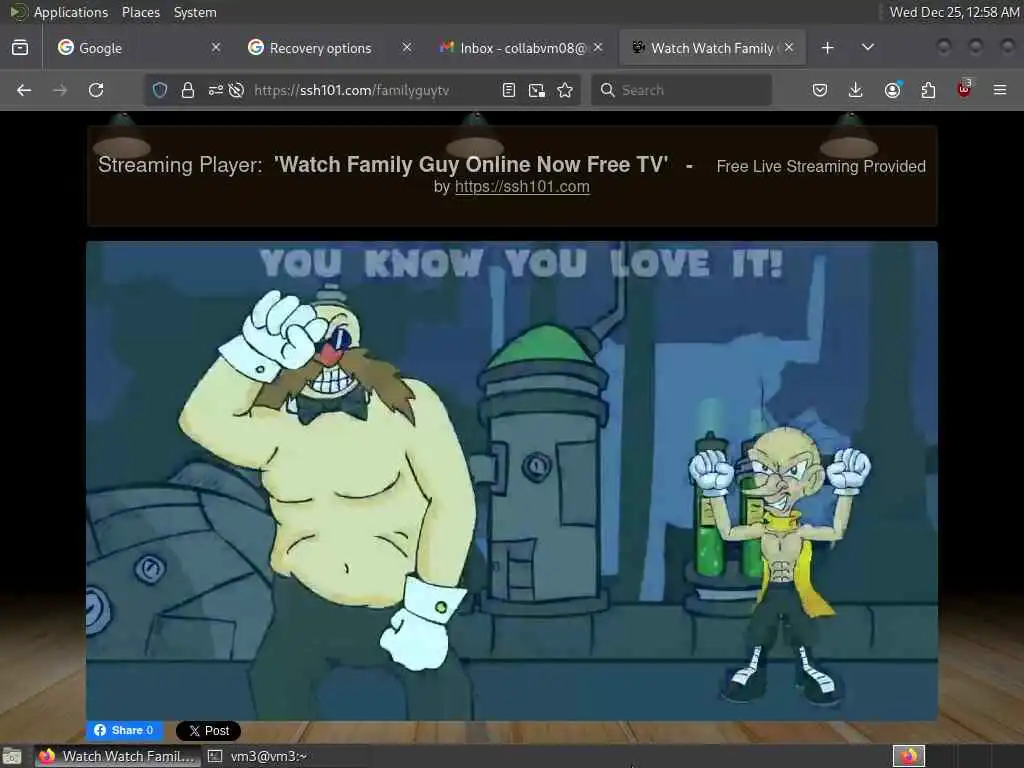The width and height of the screenshot is (1024, 768).
Task: Click the Facebook Share button
Action: [124, 730]
